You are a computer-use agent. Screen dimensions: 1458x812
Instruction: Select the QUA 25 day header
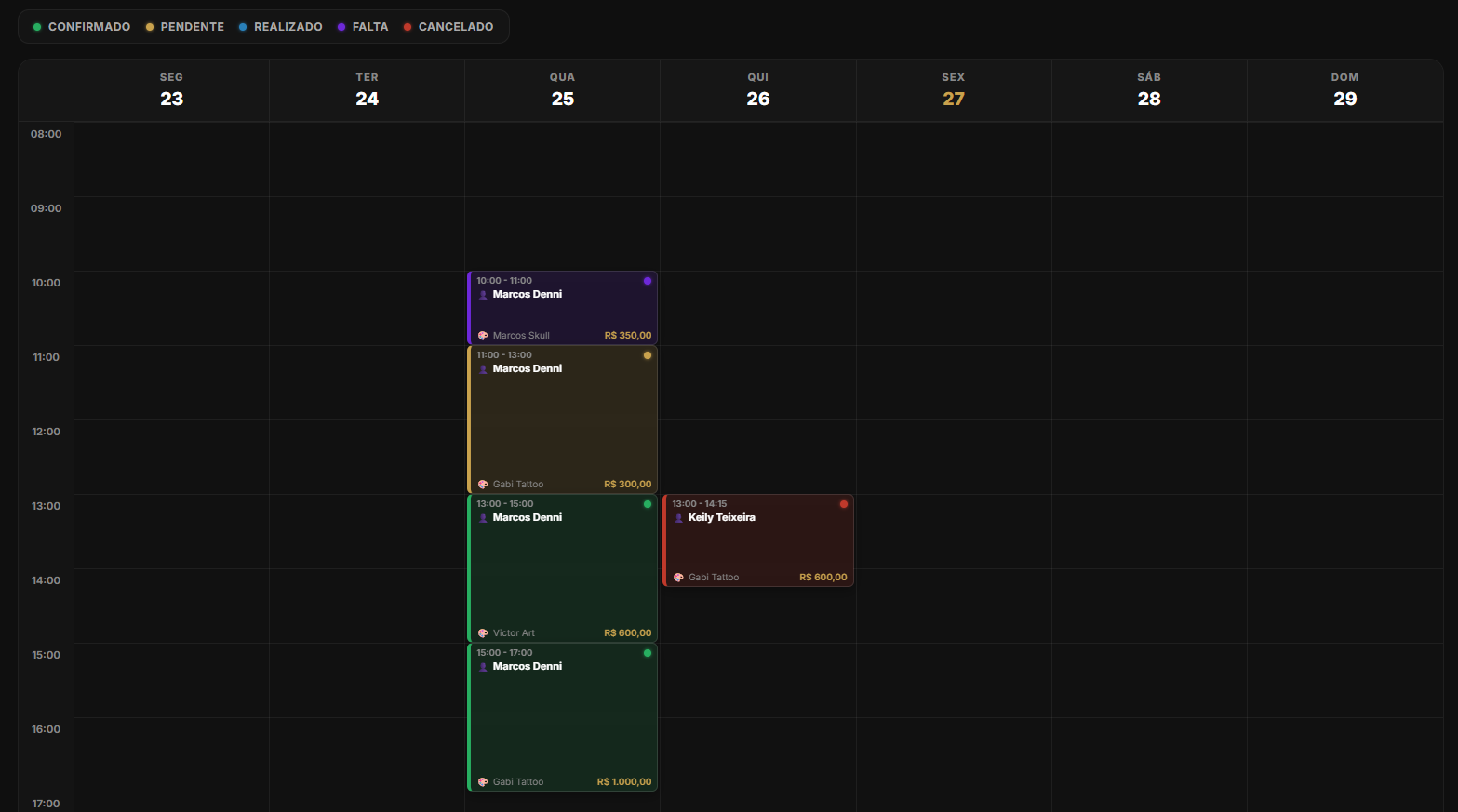click(x=562, y=89)
